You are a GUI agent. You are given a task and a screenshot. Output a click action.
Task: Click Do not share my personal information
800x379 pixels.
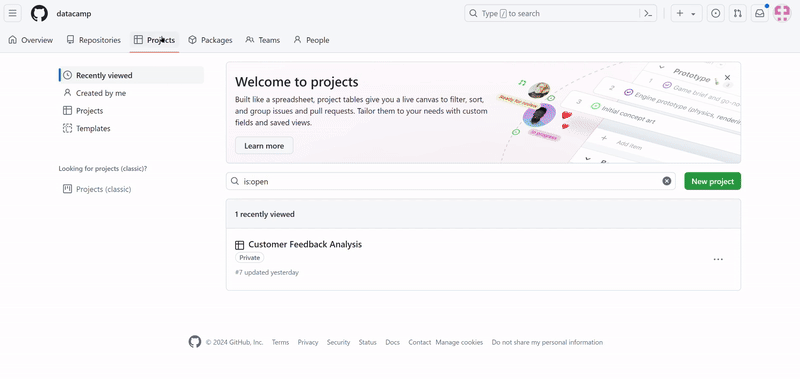[x=547, y=342]
